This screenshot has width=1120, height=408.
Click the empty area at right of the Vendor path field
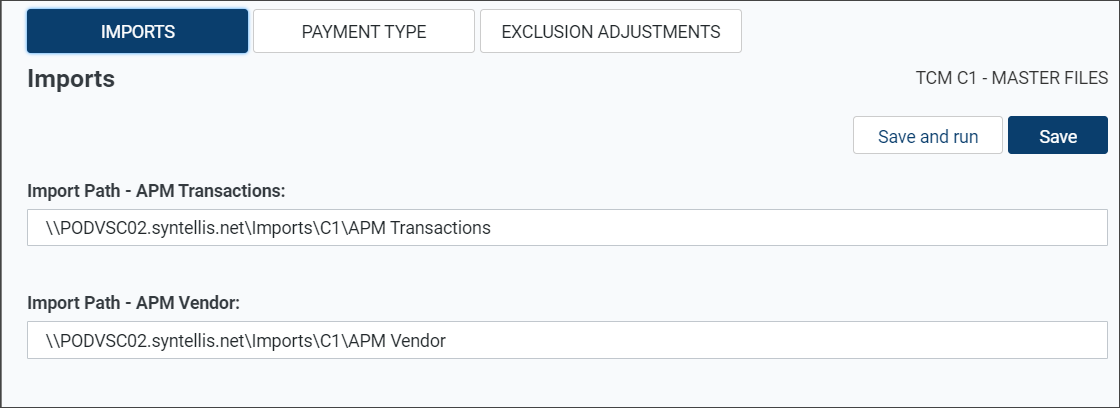[x=779, y=341]
